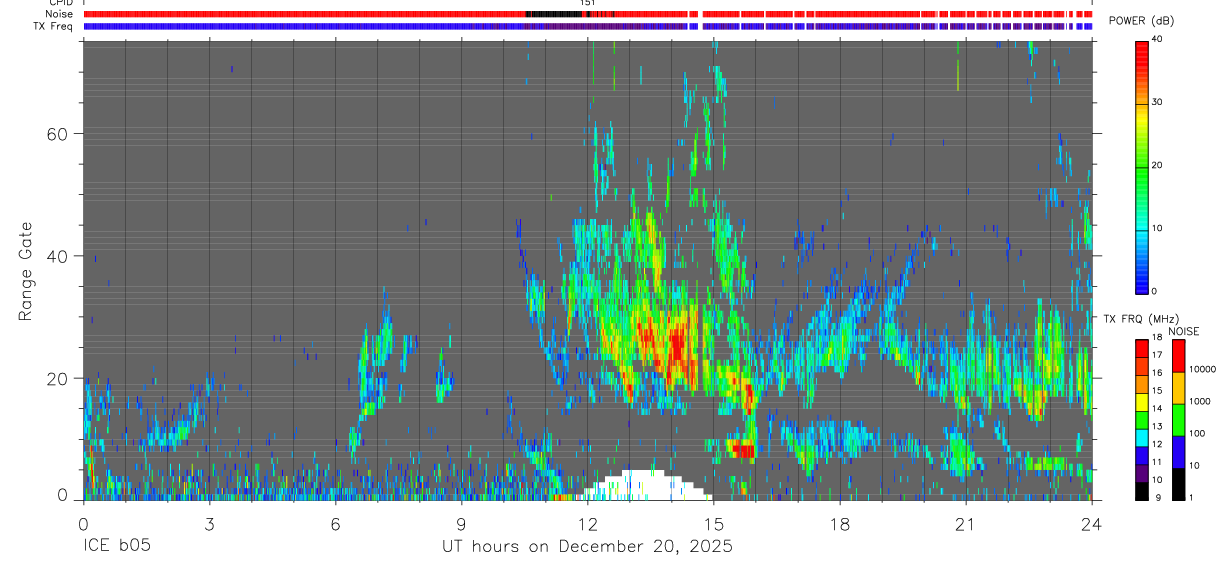1228x567 pixels.
Task: Click the 18 tick on TX FRQ legend
Action: click(x=1155, y=337)
